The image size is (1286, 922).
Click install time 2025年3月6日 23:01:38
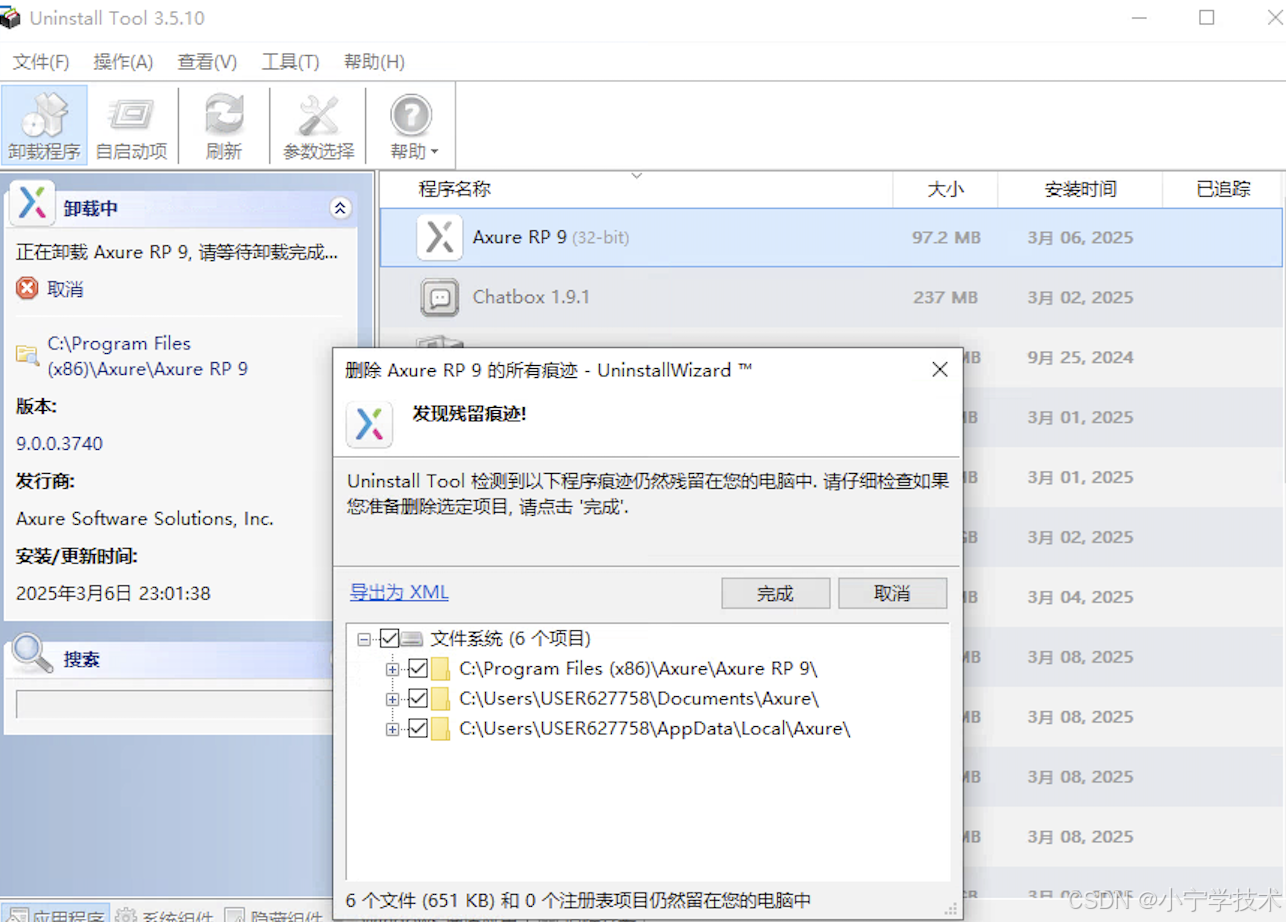(x=113, y=593)
